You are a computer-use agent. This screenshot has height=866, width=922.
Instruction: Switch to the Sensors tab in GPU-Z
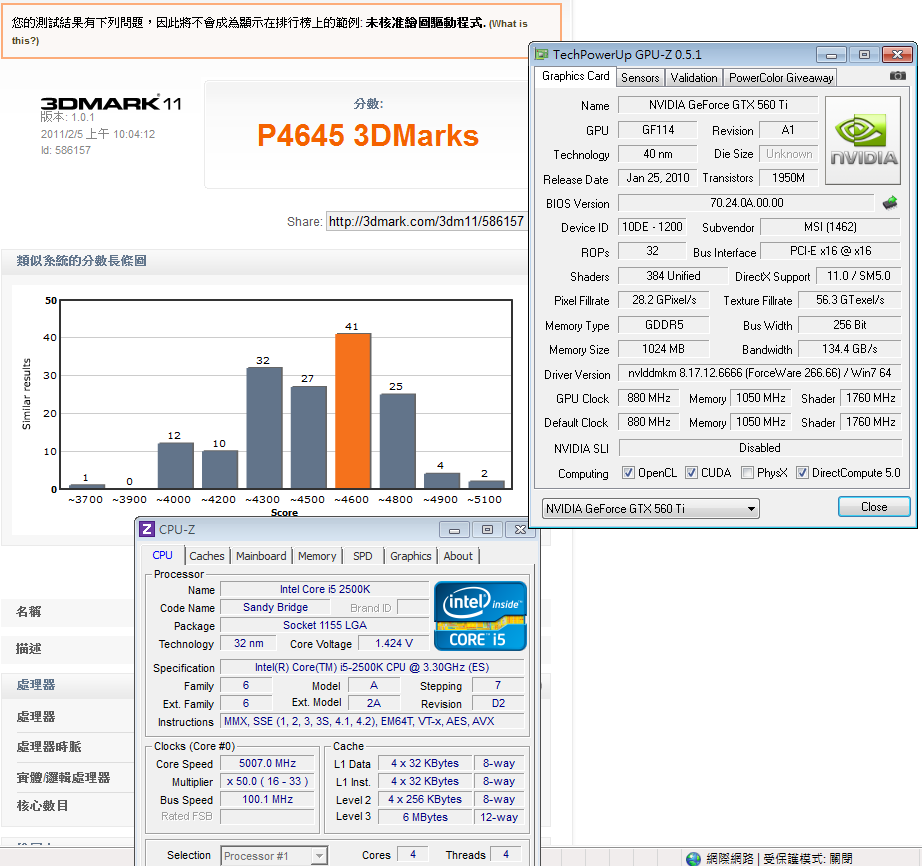[x=640, y=78]
